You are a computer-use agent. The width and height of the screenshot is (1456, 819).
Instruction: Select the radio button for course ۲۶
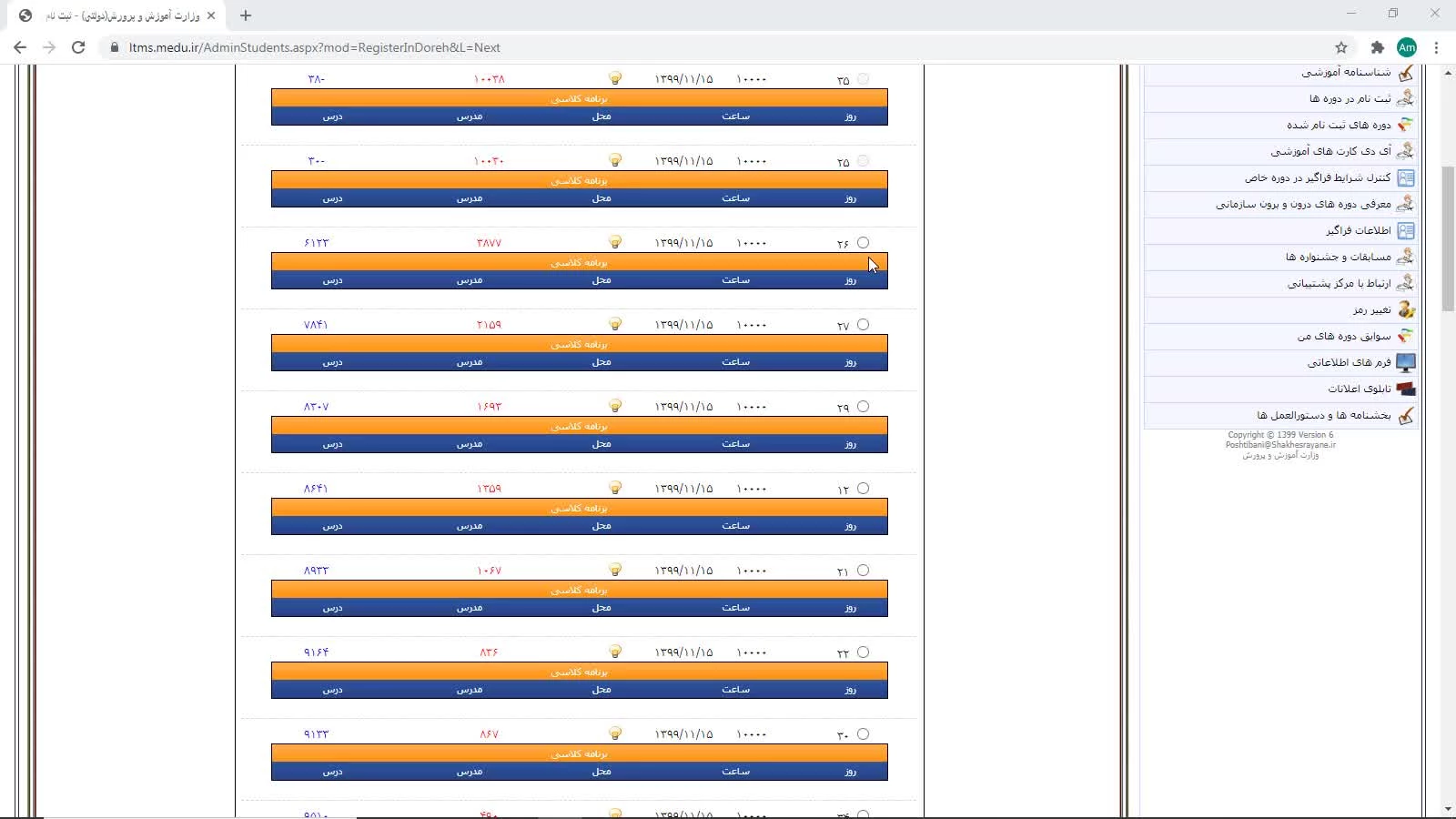coord(863,243)
